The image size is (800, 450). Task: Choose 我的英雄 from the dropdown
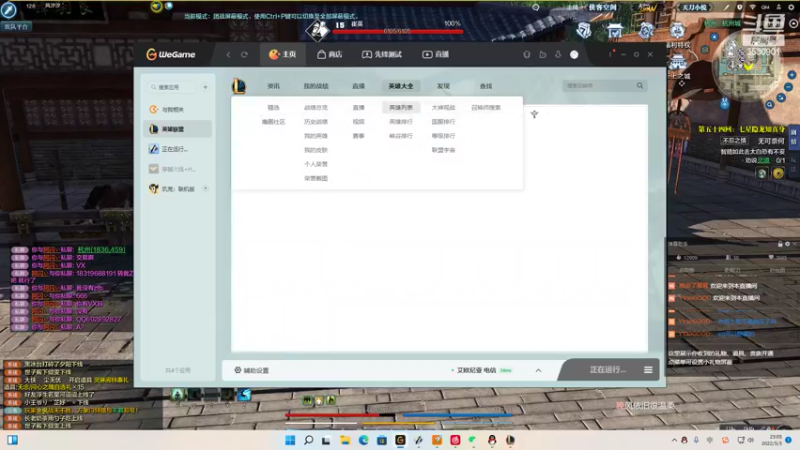tap(316, 136)
